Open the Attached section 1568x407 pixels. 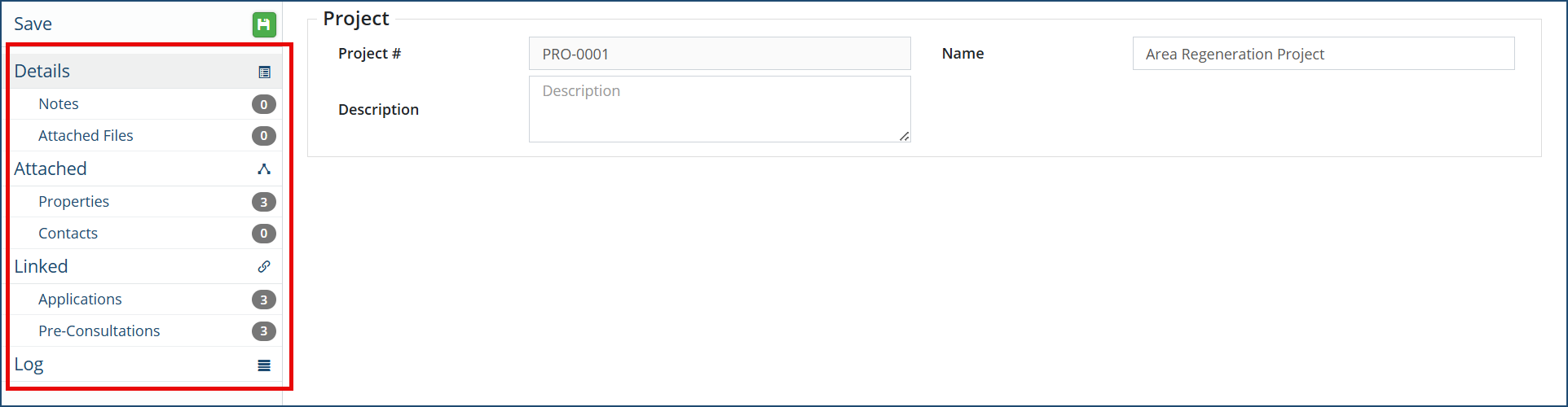51,169
